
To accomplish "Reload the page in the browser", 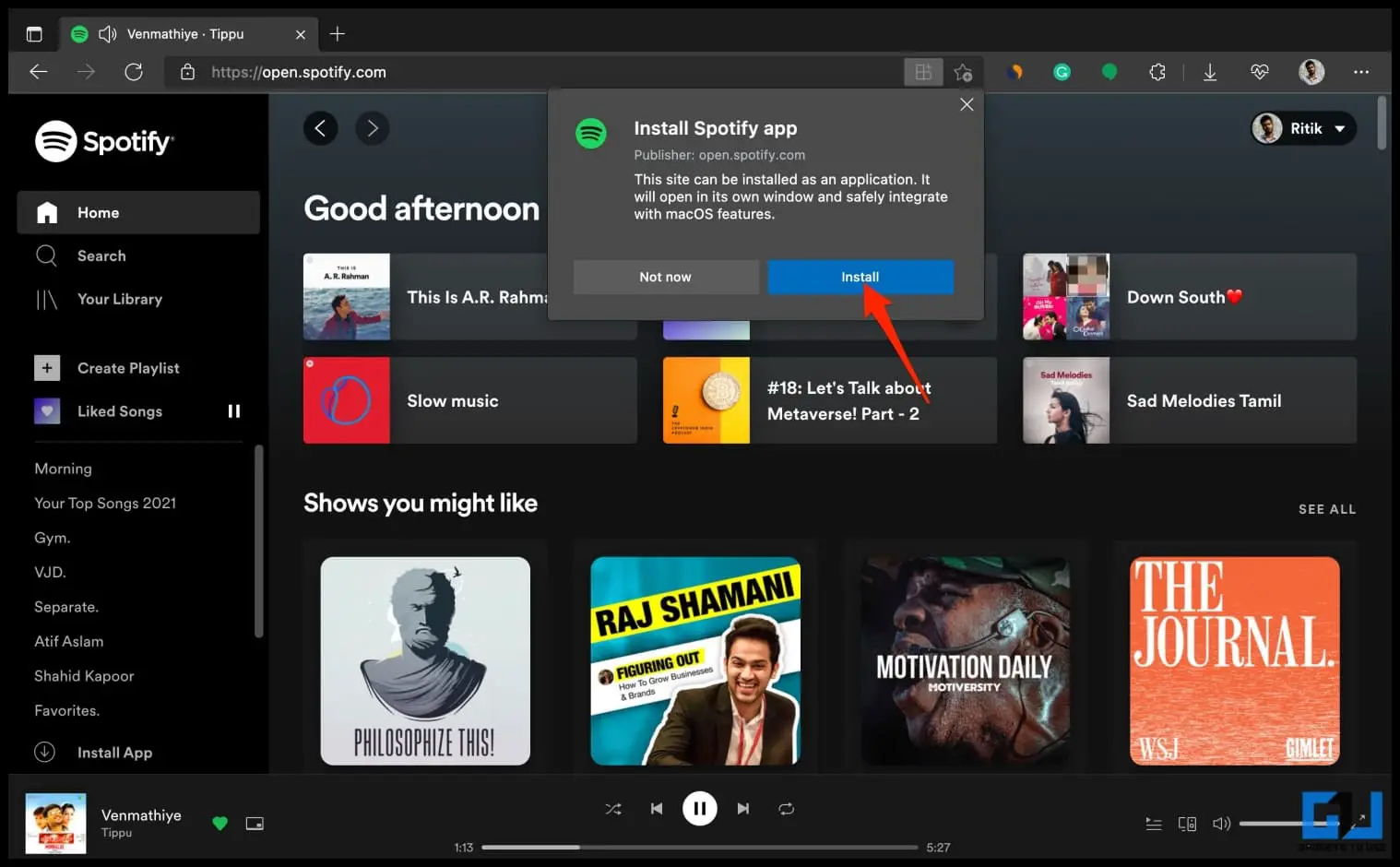I will [x=134, y=72].
